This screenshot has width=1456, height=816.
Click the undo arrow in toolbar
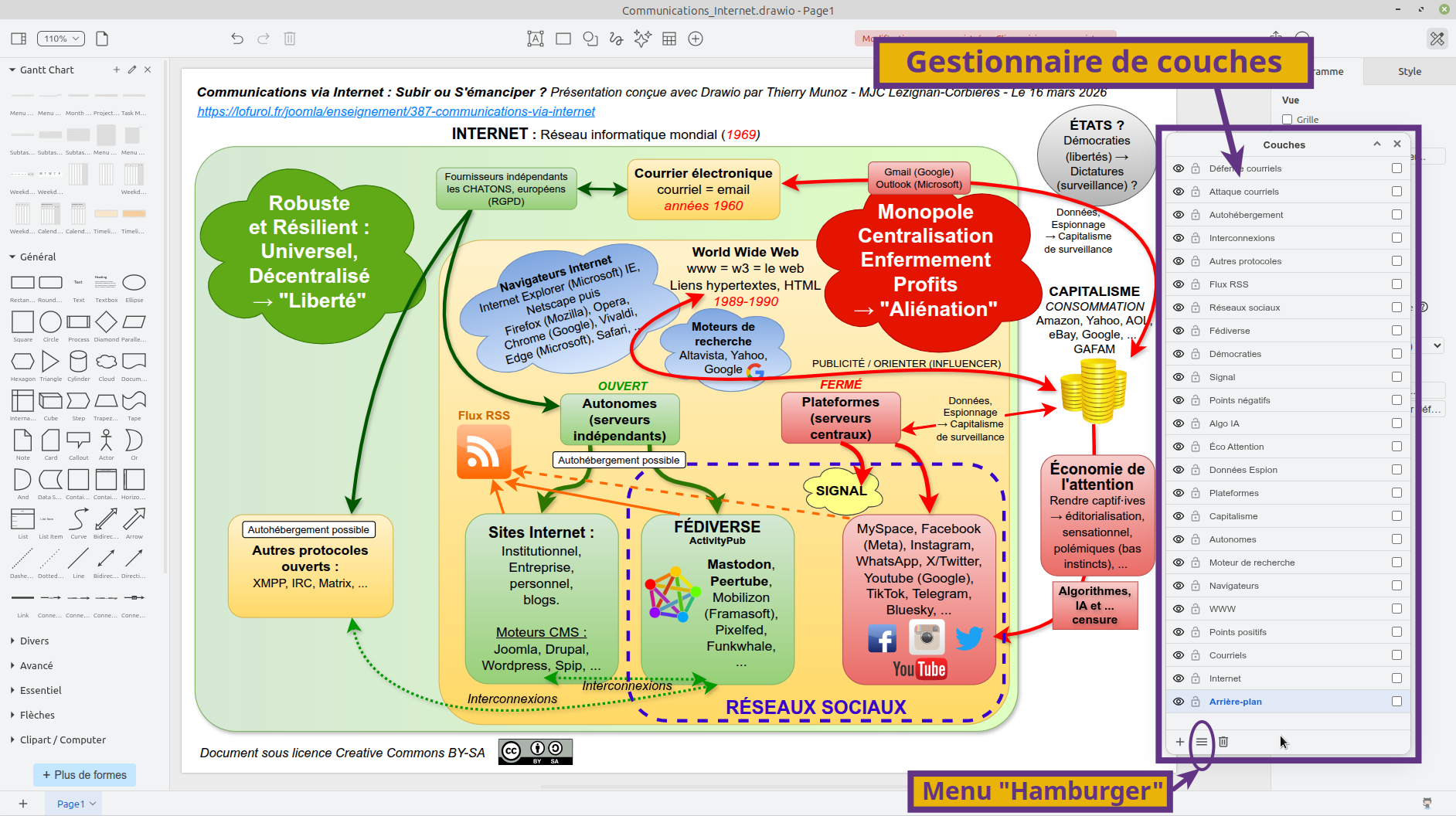237,39
